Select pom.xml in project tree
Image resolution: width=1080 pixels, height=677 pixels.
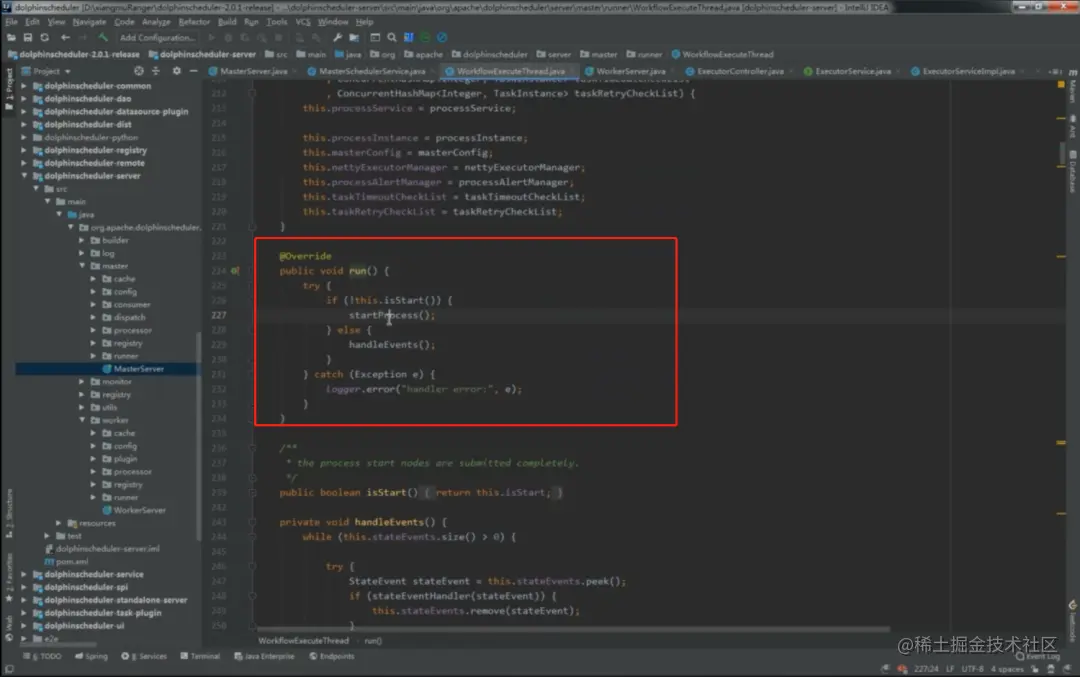coord(66,562)
